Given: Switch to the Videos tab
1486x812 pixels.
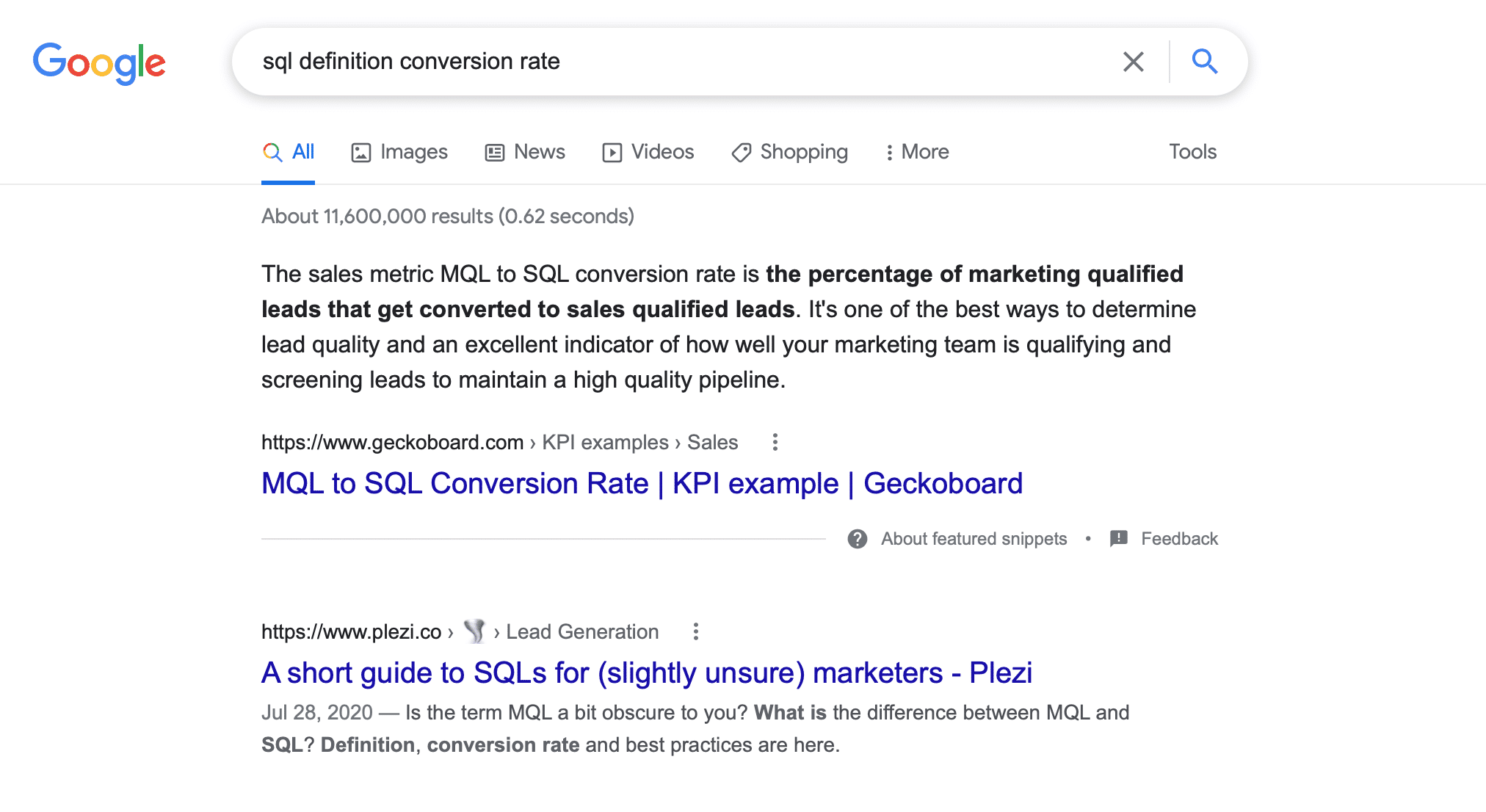Looking at the screenshot, I should pyautogui.click(x=648, y=152).
